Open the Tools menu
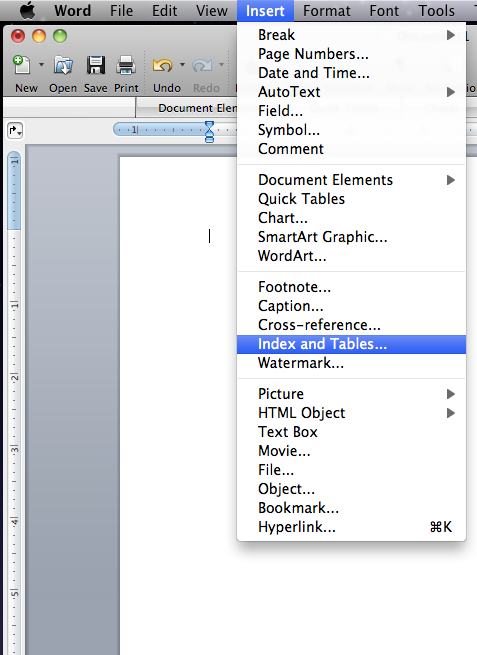Viewport: 477px width, 655px height. (436, 10)
